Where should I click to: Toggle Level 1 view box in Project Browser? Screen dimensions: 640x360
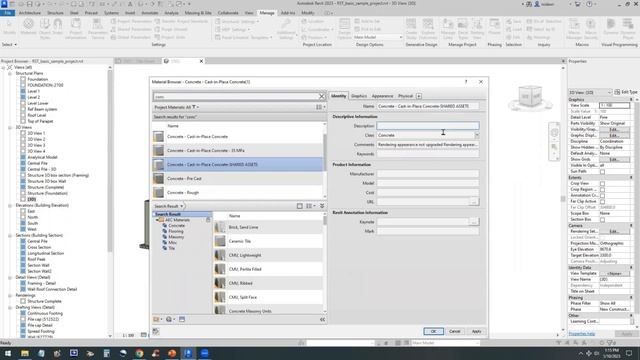tap(23, 91)
